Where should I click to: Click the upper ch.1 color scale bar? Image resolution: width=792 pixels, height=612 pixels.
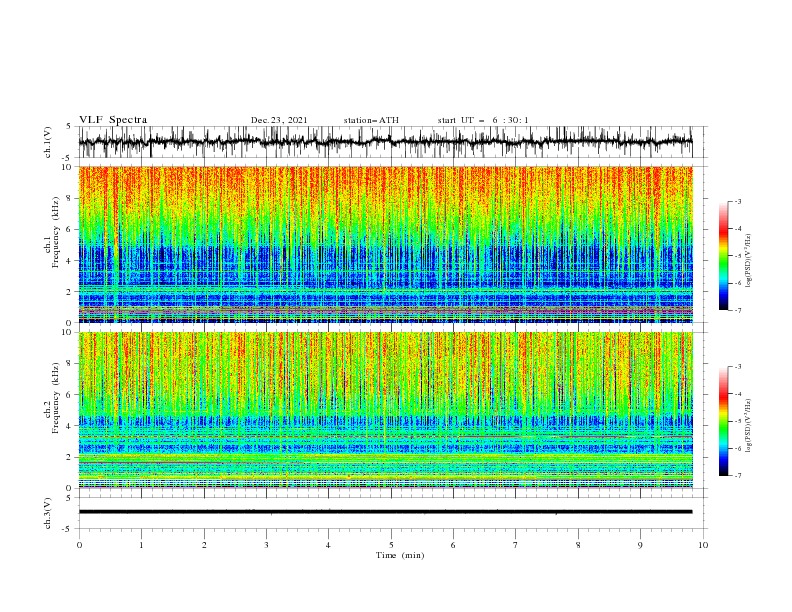point(723,256)
